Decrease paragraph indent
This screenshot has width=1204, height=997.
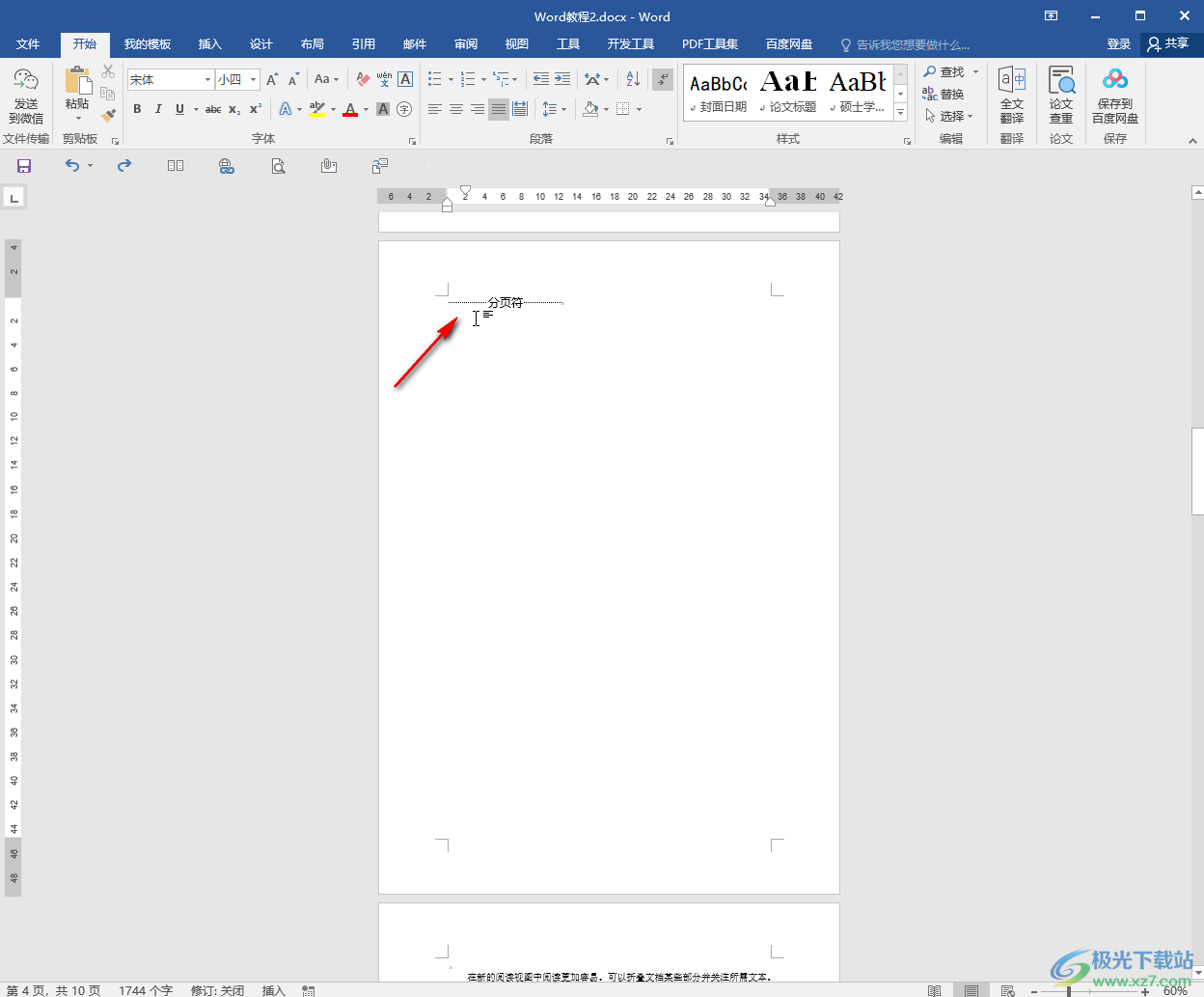[541, 79]
